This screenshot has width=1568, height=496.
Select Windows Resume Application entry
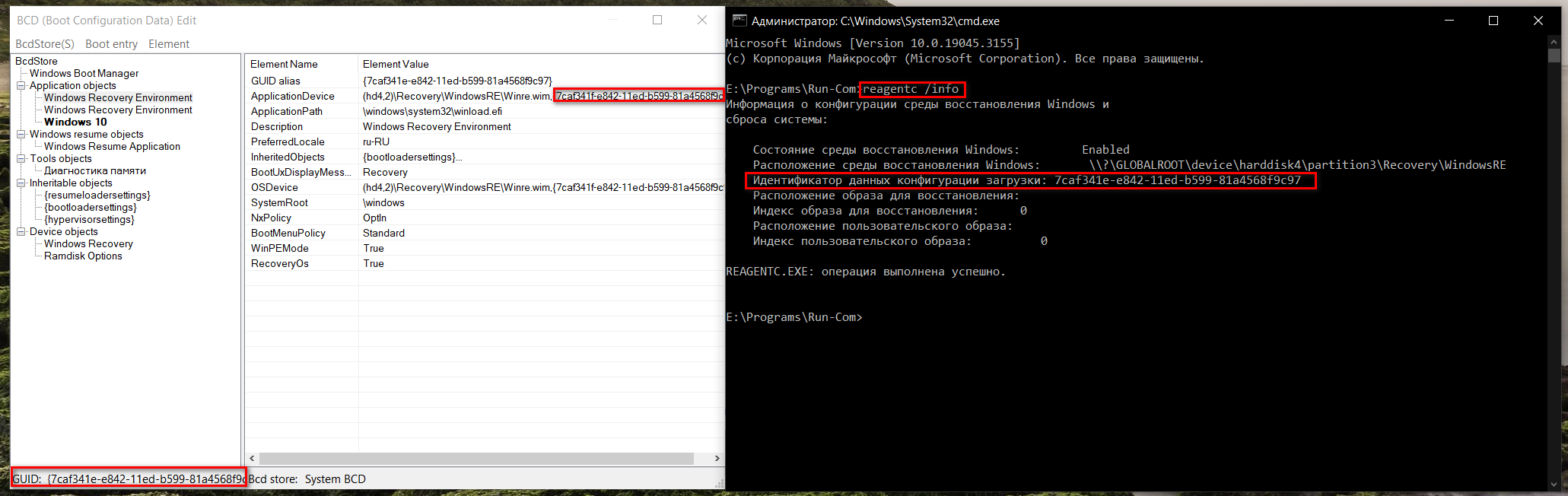[x=112, y=147]
